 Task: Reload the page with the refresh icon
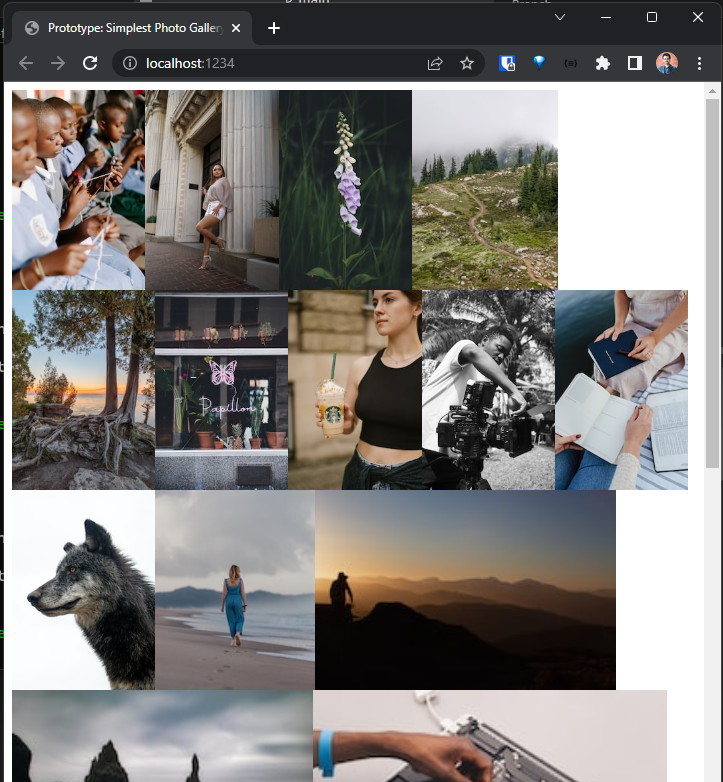pyautogui.click(x=90, y=63)
